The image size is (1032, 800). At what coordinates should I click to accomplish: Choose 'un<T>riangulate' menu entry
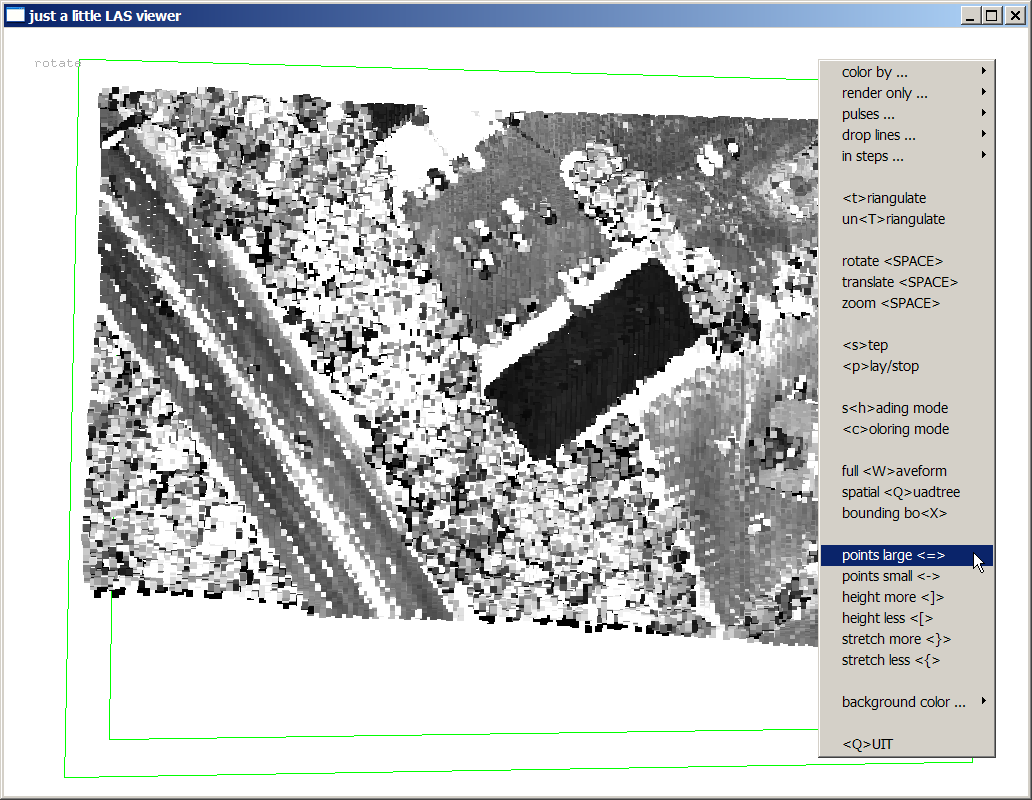[893, 219]
